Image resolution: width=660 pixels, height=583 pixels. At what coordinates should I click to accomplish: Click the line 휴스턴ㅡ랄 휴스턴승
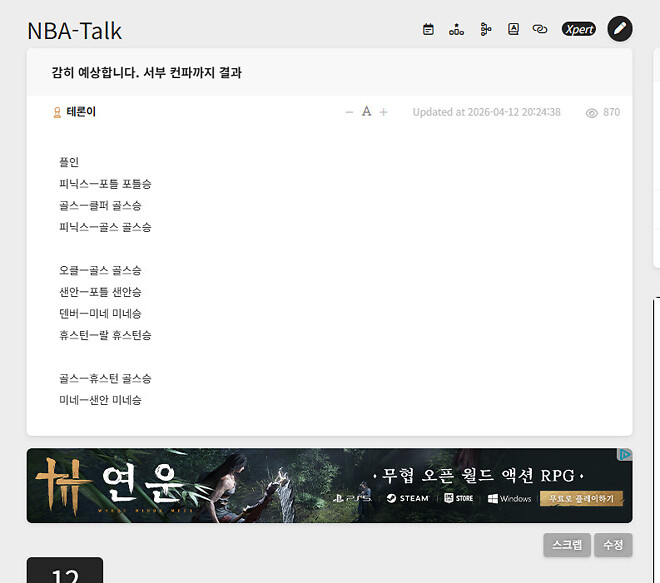[105, 335]
